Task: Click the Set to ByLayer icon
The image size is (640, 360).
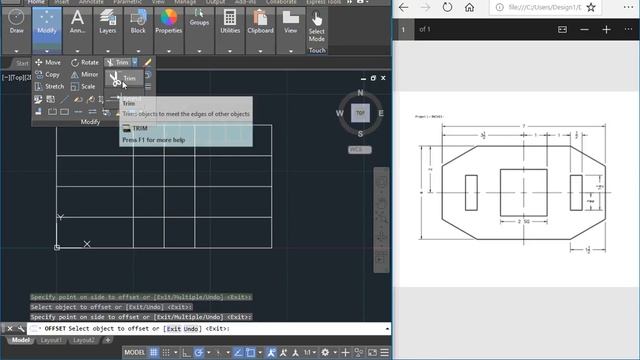Action: pos(38,99)
